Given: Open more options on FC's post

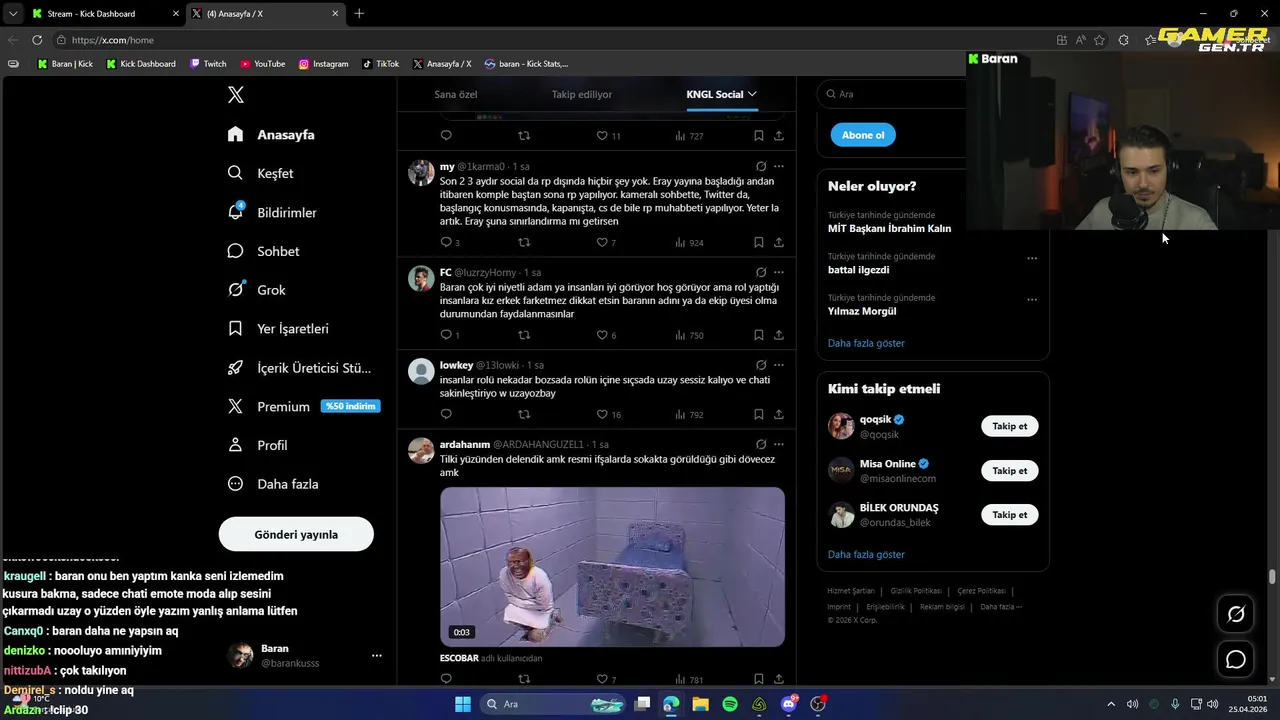Looking at the screenshot, I should coord(779,272).
